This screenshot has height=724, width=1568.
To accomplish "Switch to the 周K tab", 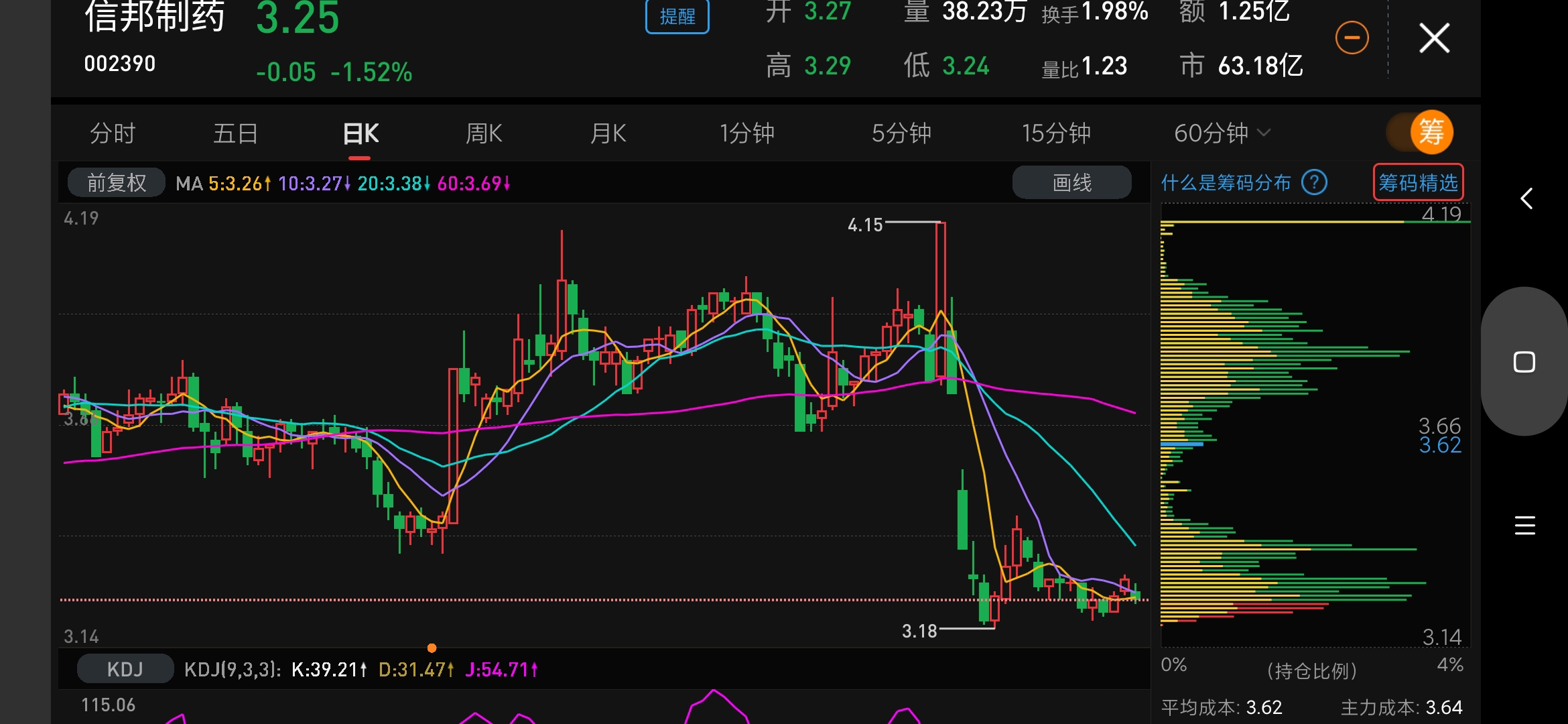I will click(x=484, y=133).
